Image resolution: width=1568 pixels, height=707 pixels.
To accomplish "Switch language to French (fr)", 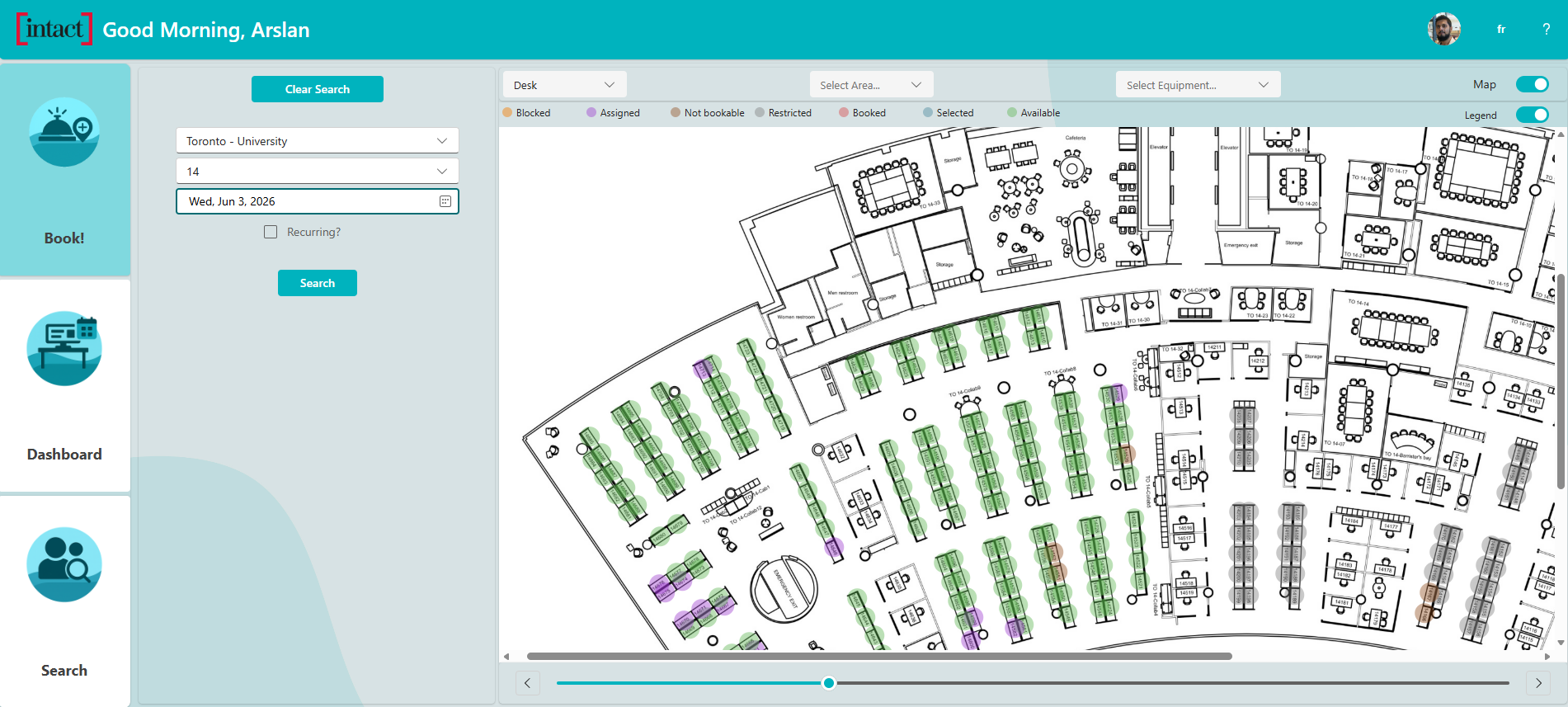I will point(1501,30).
